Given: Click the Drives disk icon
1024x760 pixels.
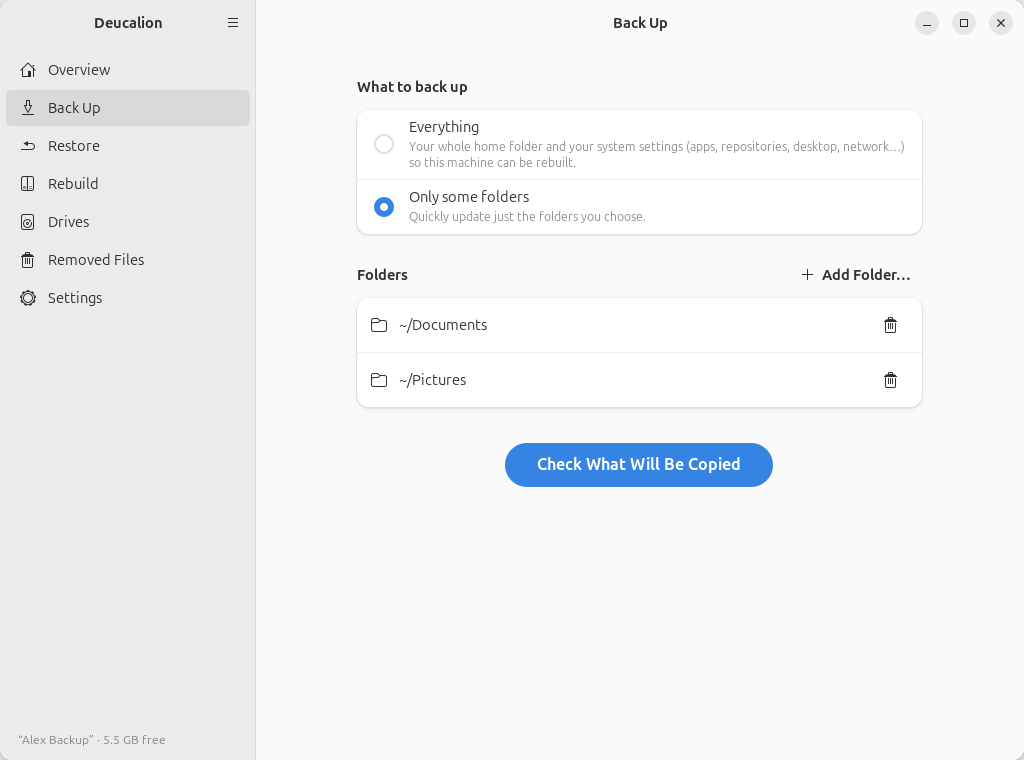Looking at the screenshot, I should tap(27, 222).
